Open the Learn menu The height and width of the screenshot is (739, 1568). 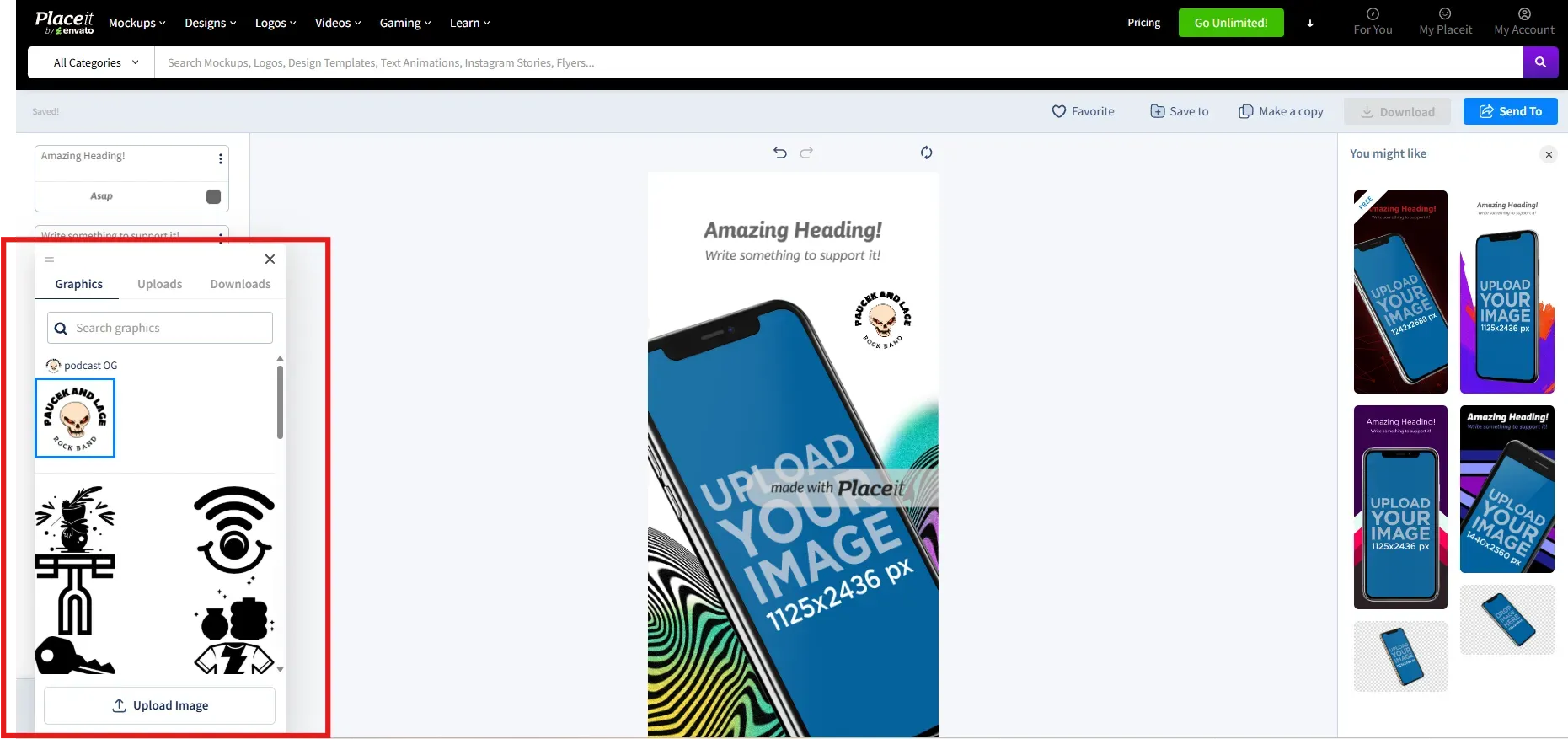(469, 23)
